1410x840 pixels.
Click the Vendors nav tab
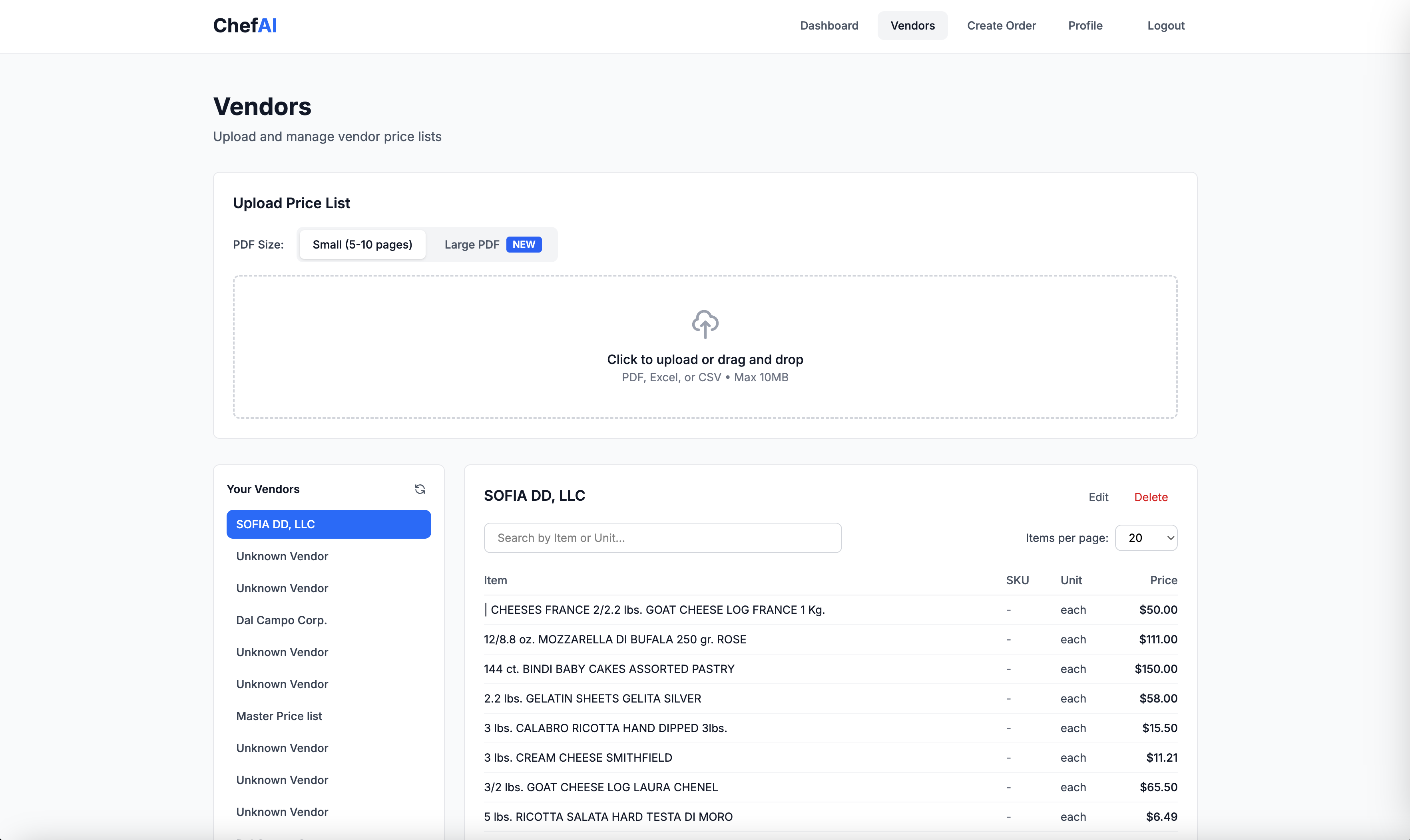(x=912, y=26)
